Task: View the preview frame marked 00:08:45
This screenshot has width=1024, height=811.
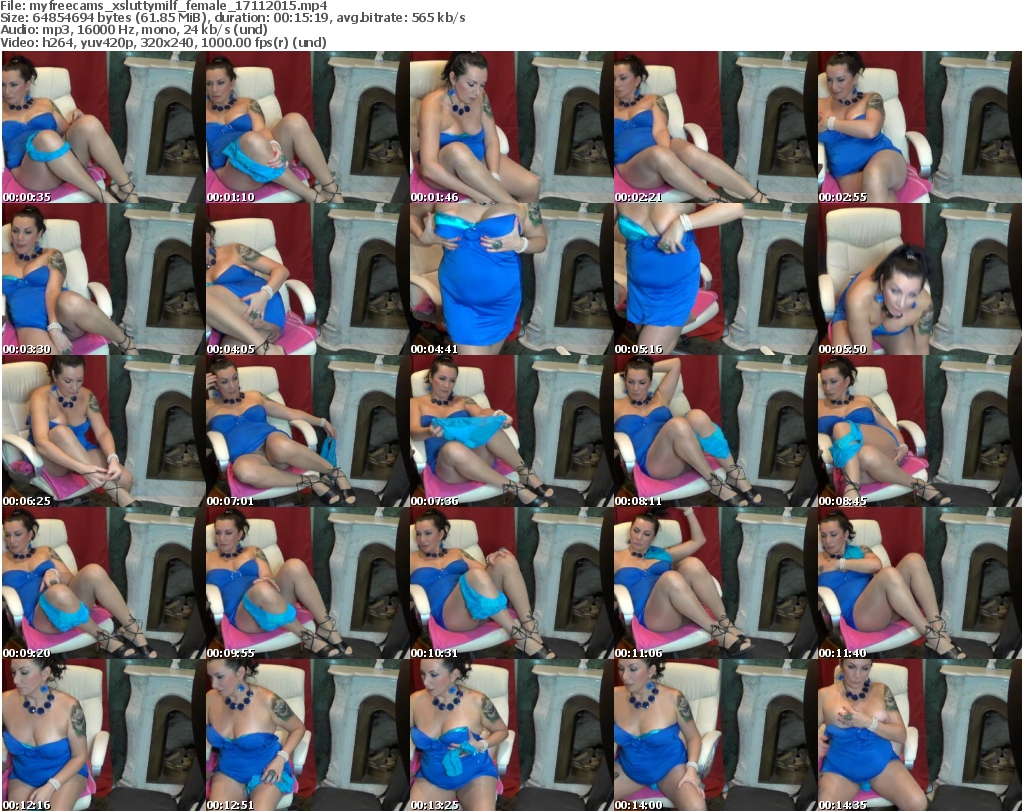Action: coord(920,432)
